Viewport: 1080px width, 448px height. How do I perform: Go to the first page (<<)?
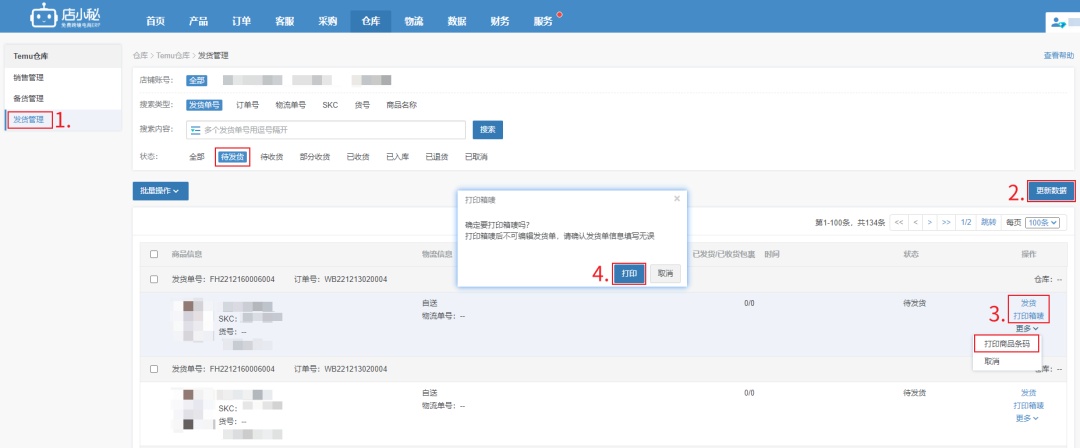899,222
